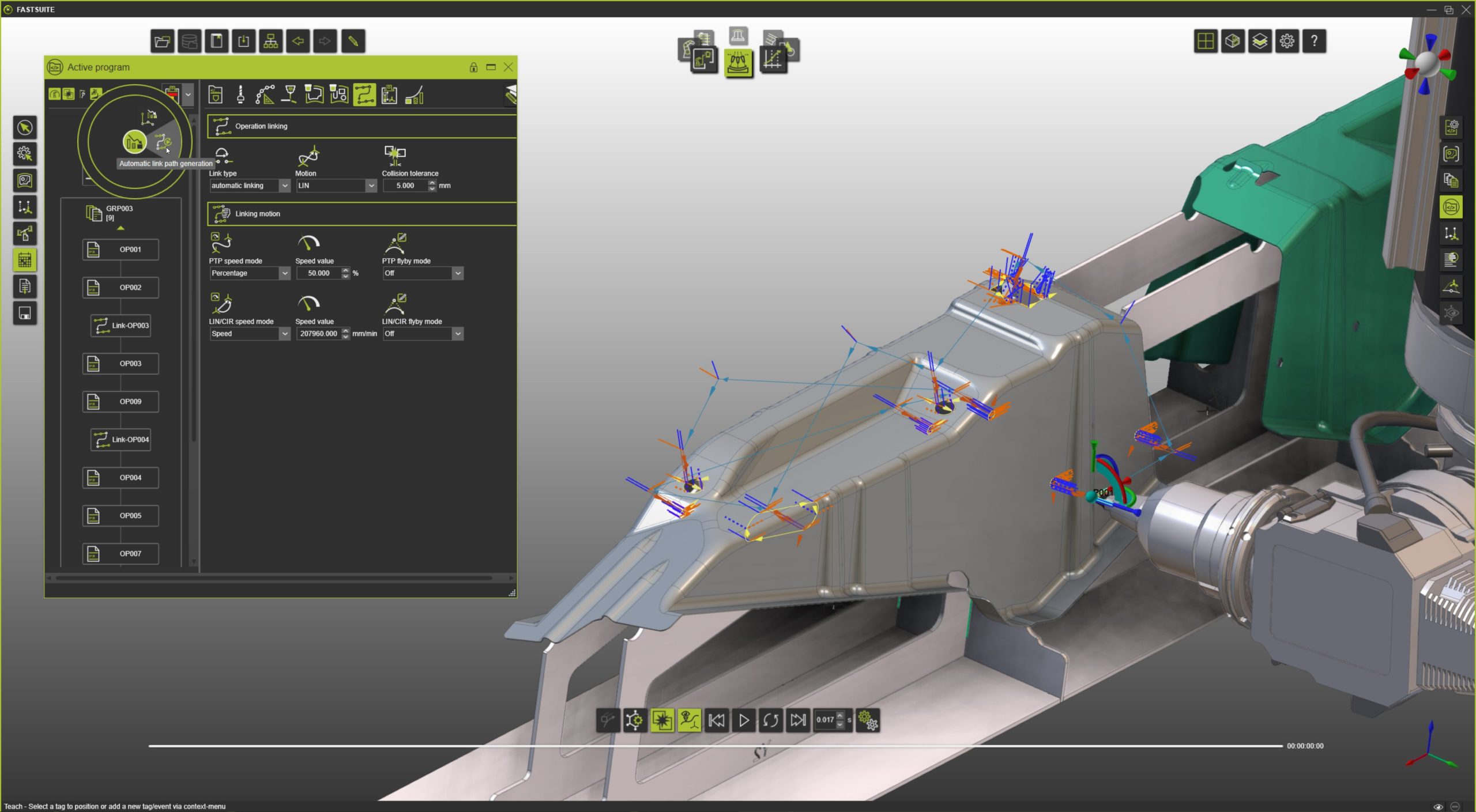Open simulation settings gears icon
This screenshot has height=812, width=1476.
coord(868,720)
